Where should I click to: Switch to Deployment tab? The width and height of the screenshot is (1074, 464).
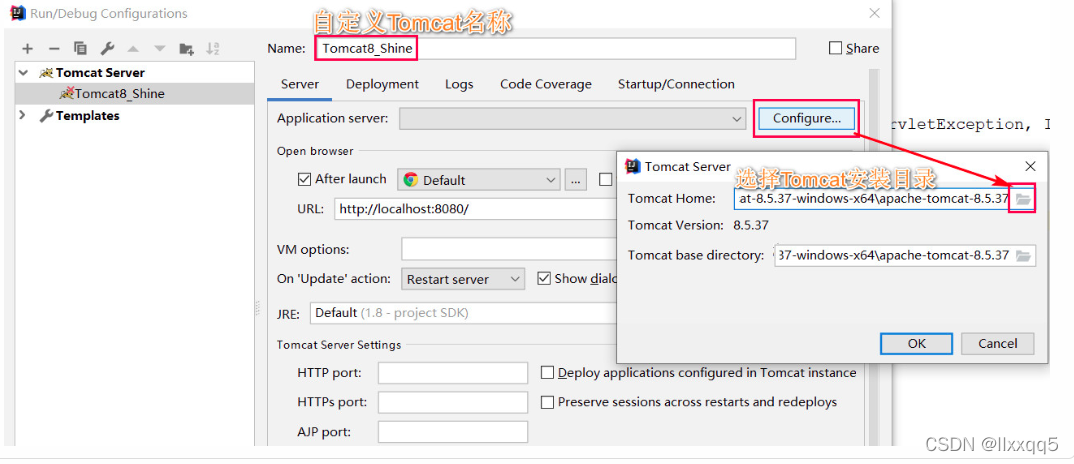point(382,84)
